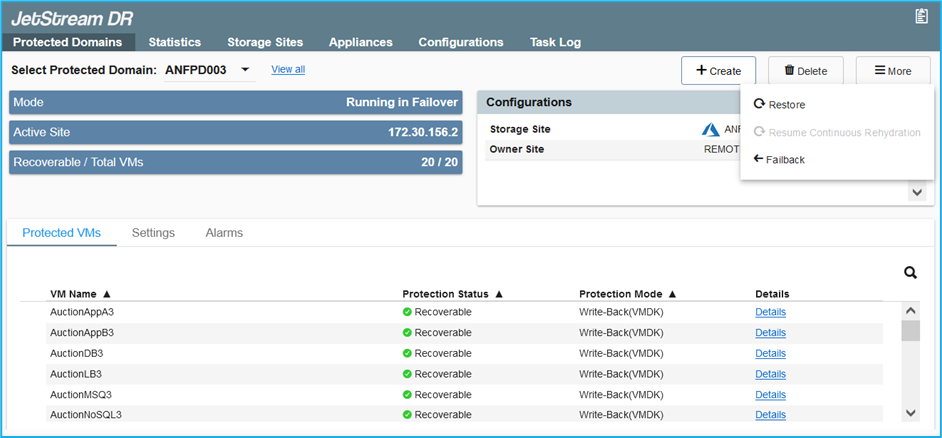Screen dimensions: 942x438
Task: Click the Delete button
Action: pos(805,71)
